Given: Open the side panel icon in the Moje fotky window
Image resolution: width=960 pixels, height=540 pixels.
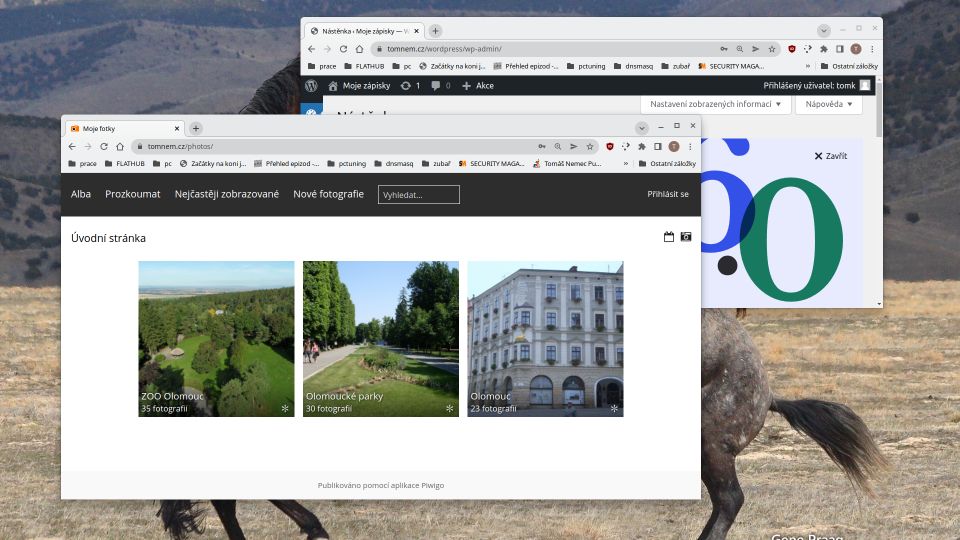Looking at the screenshot, I should (x=658, y=146).
